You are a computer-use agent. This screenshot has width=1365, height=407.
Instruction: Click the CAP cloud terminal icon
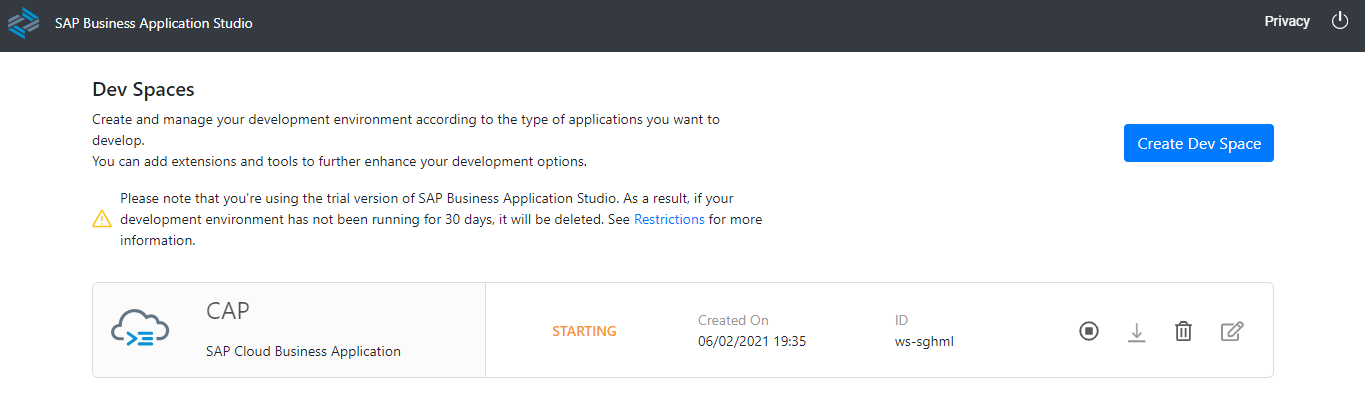point(140,329)
